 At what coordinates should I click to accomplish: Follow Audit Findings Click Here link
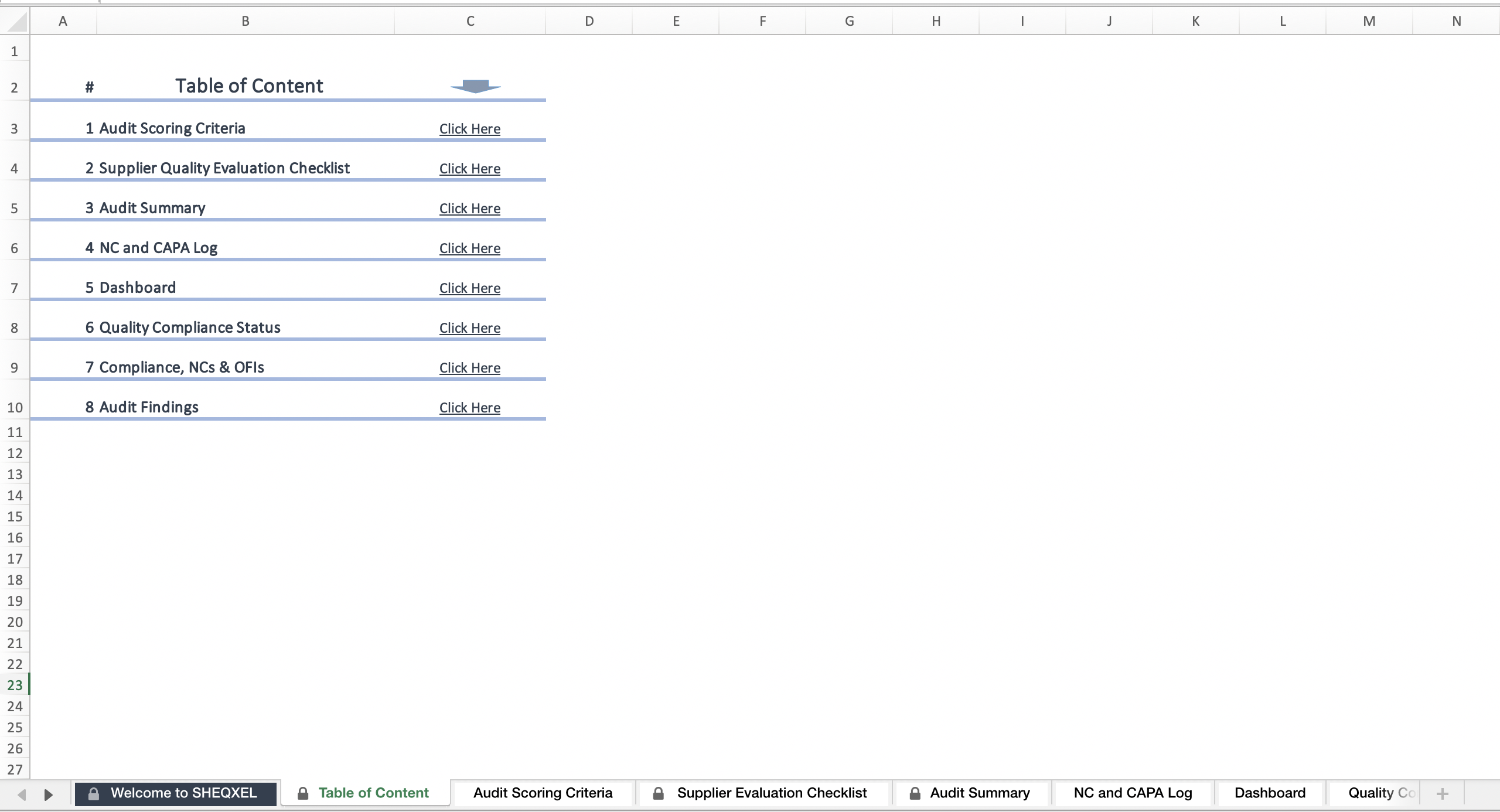470,408
